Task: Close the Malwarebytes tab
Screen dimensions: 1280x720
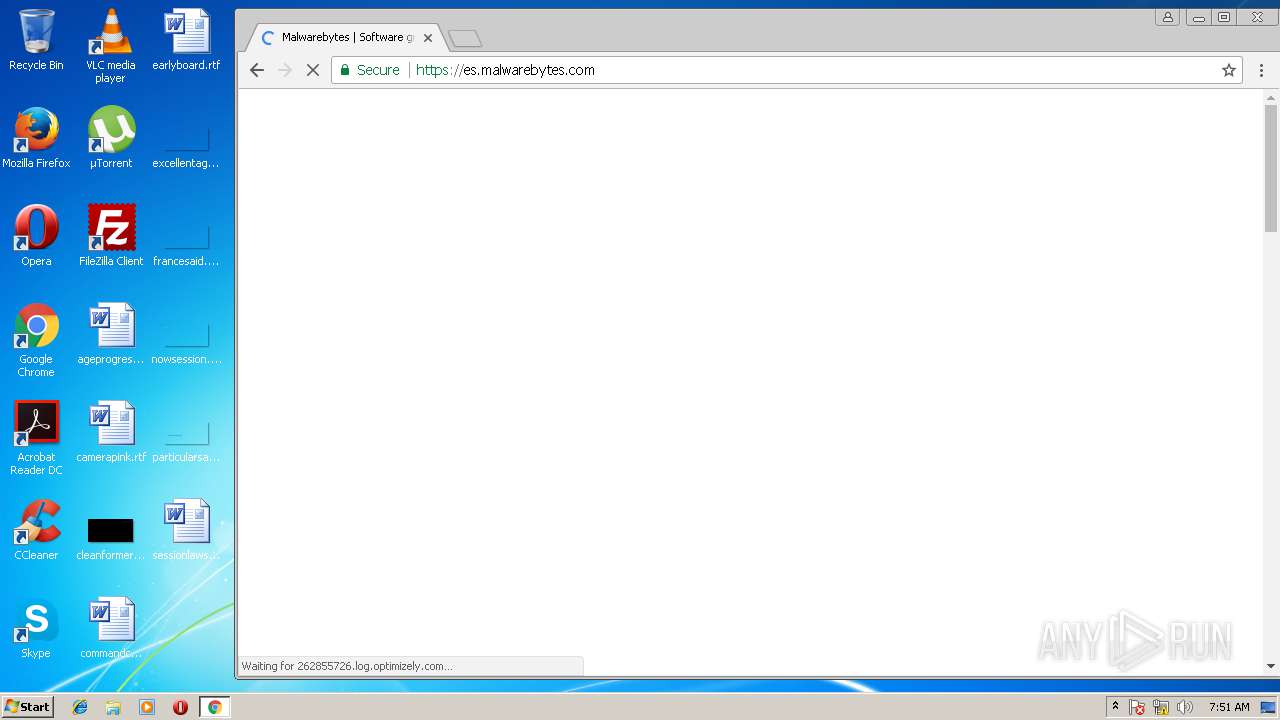Action: coord(428,38)
